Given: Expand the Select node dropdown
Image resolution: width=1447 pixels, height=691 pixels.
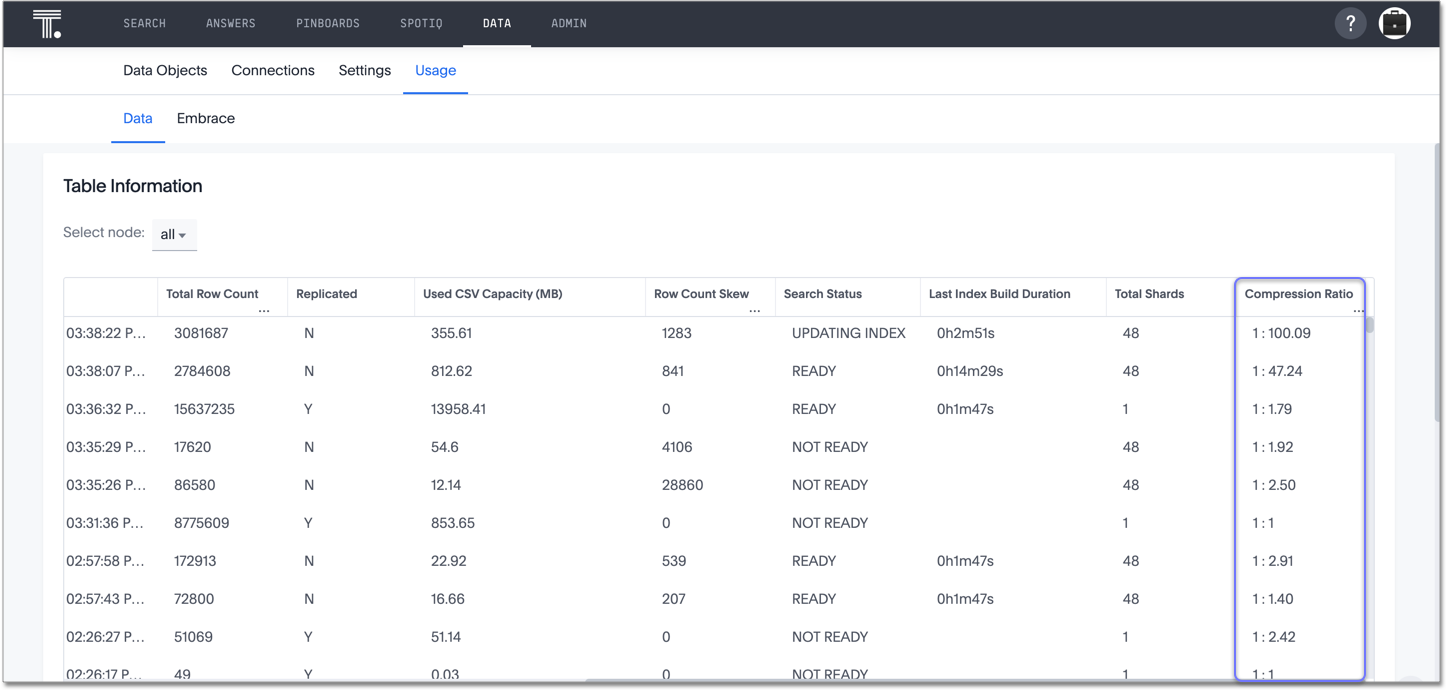Looking at the screenshot, I should [174, 234].
